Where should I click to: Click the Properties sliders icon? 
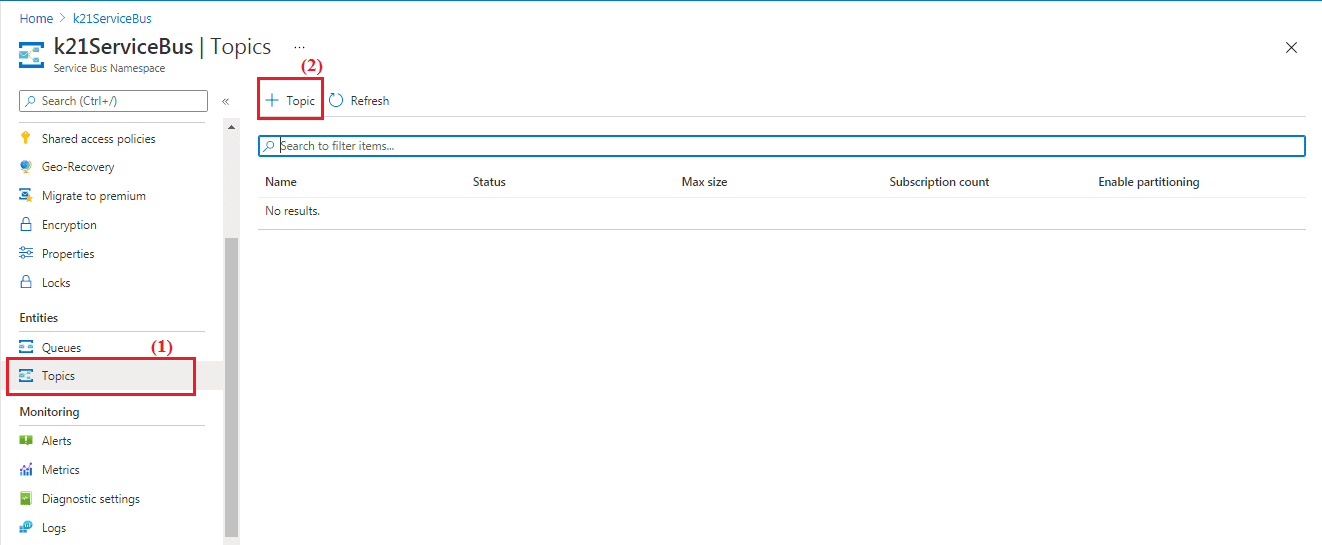[x=26, y=254]
